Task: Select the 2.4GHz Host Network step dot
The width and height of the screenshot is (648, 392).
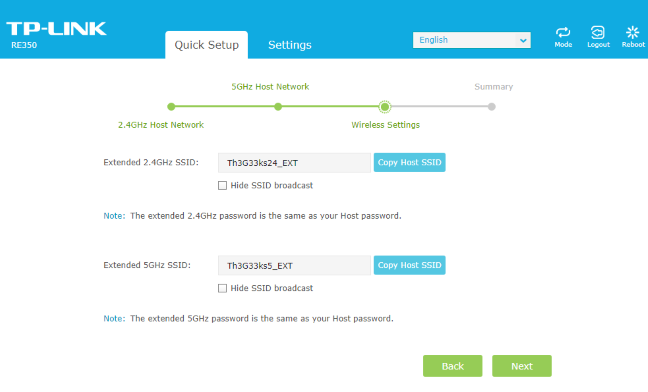Action: tap(171, 107)
